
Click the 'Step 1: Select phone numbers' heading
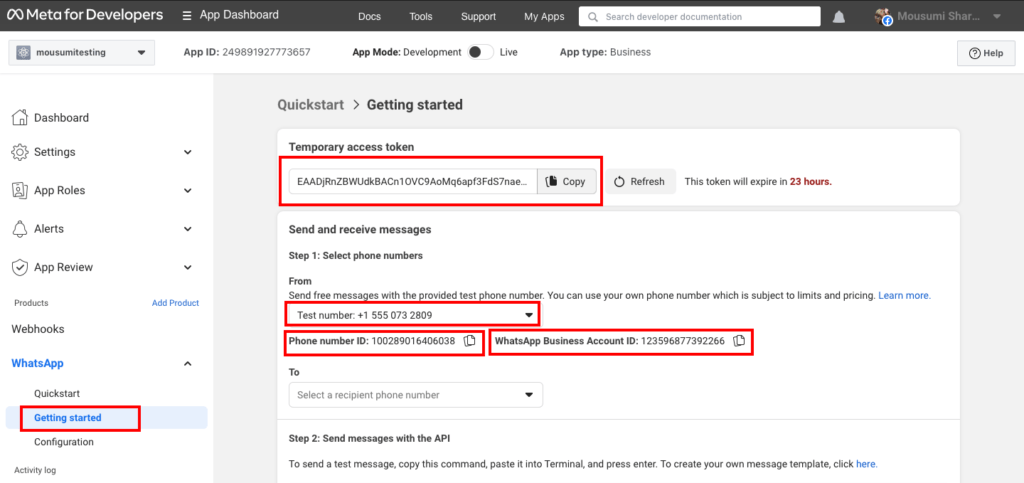(356, 255)
